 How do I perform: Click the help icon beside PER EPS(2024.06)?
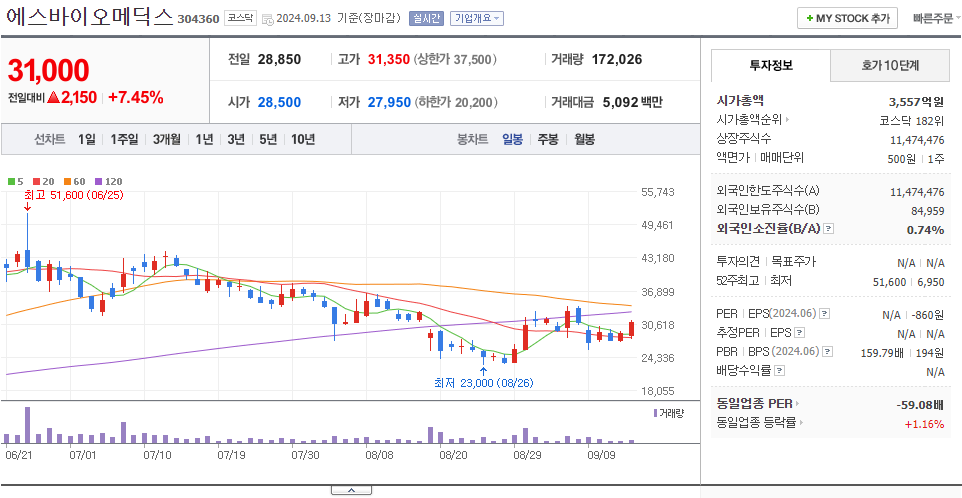tap(825, 314)
